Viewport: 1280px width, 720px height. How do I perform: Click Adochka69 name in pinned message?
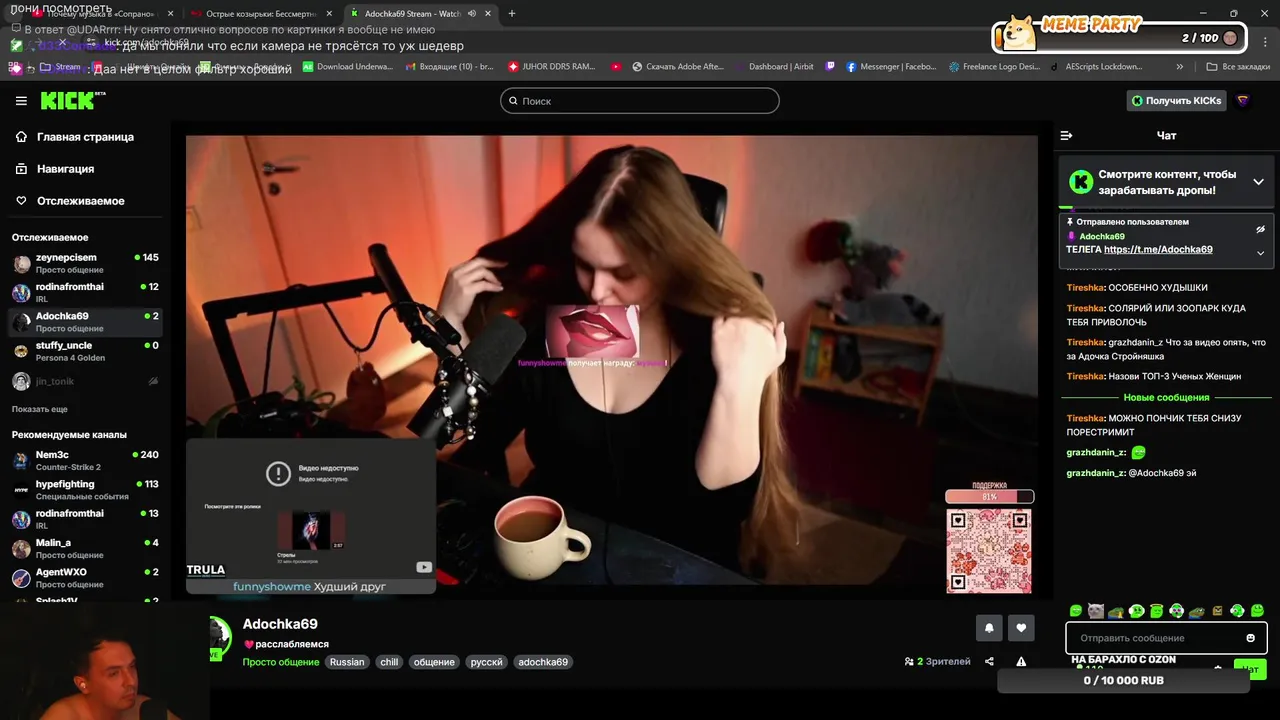click(1102, 236)
